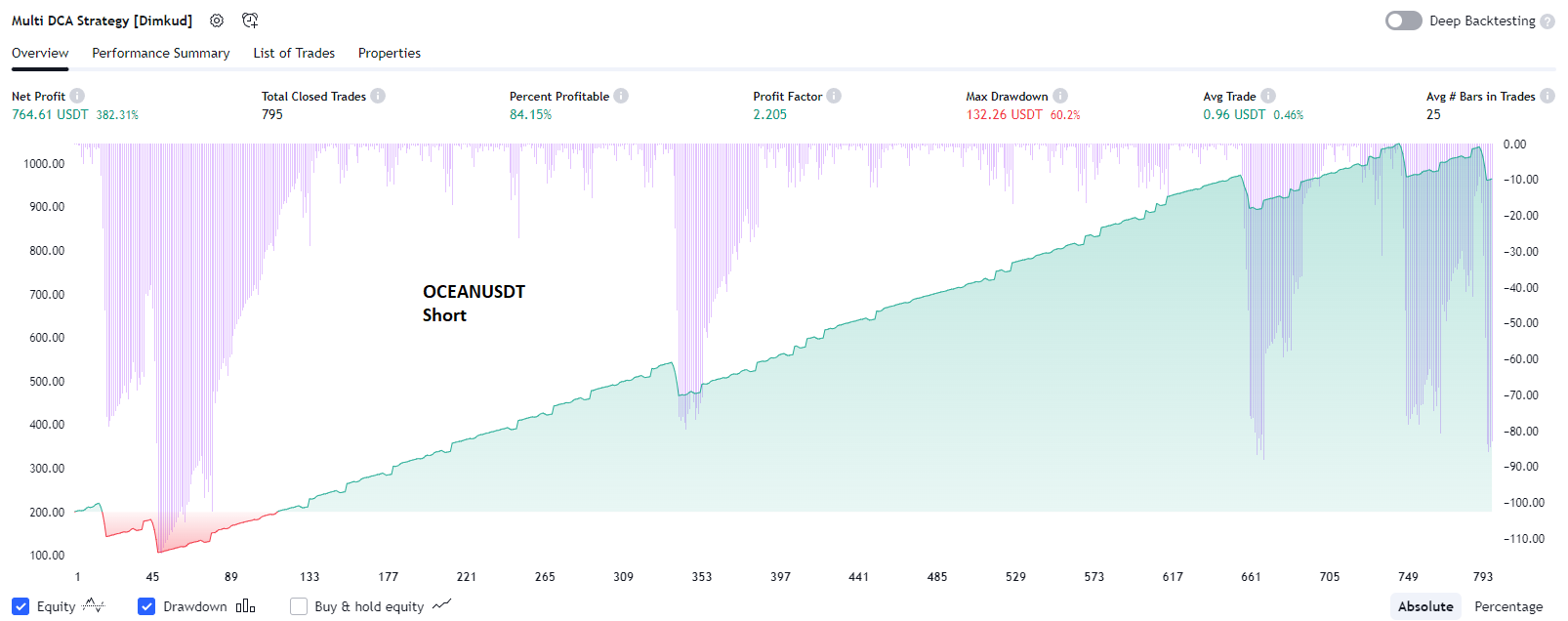Click Avg Trade info icon

tap(1268, 96)
